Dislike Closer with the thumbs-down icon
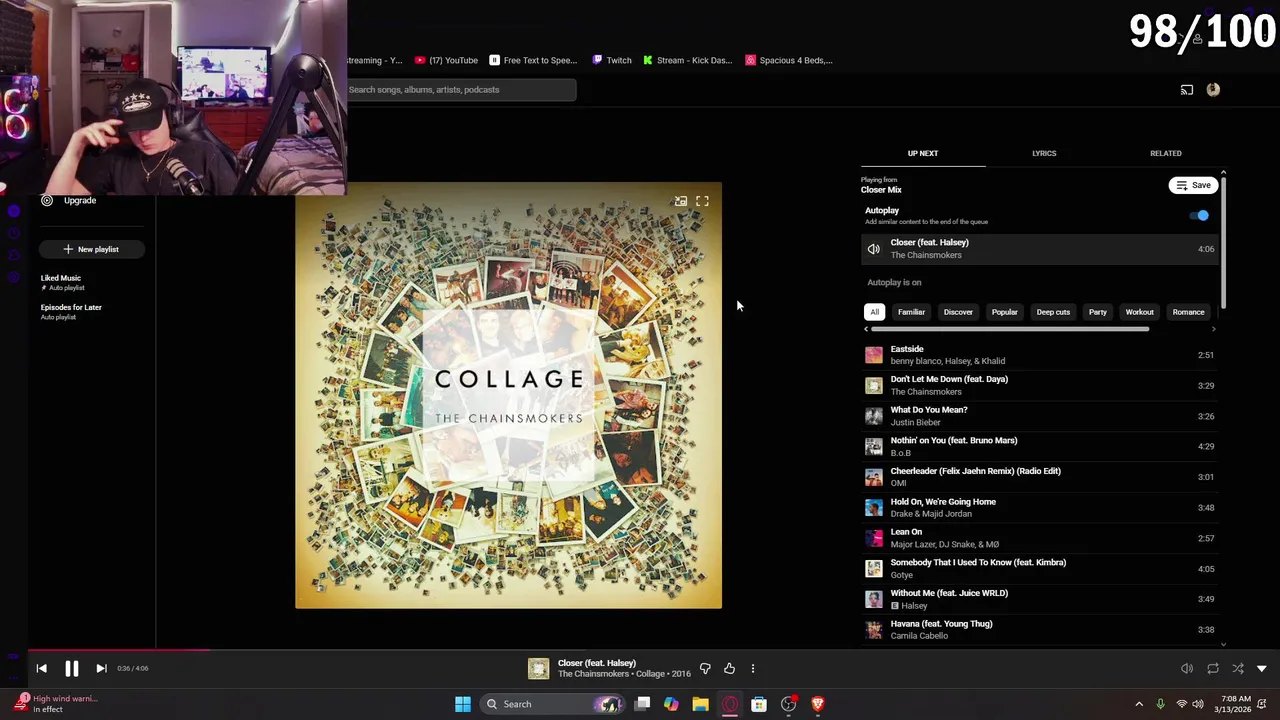The height and width of the screenshot is (720, 1280). [705, 668]
